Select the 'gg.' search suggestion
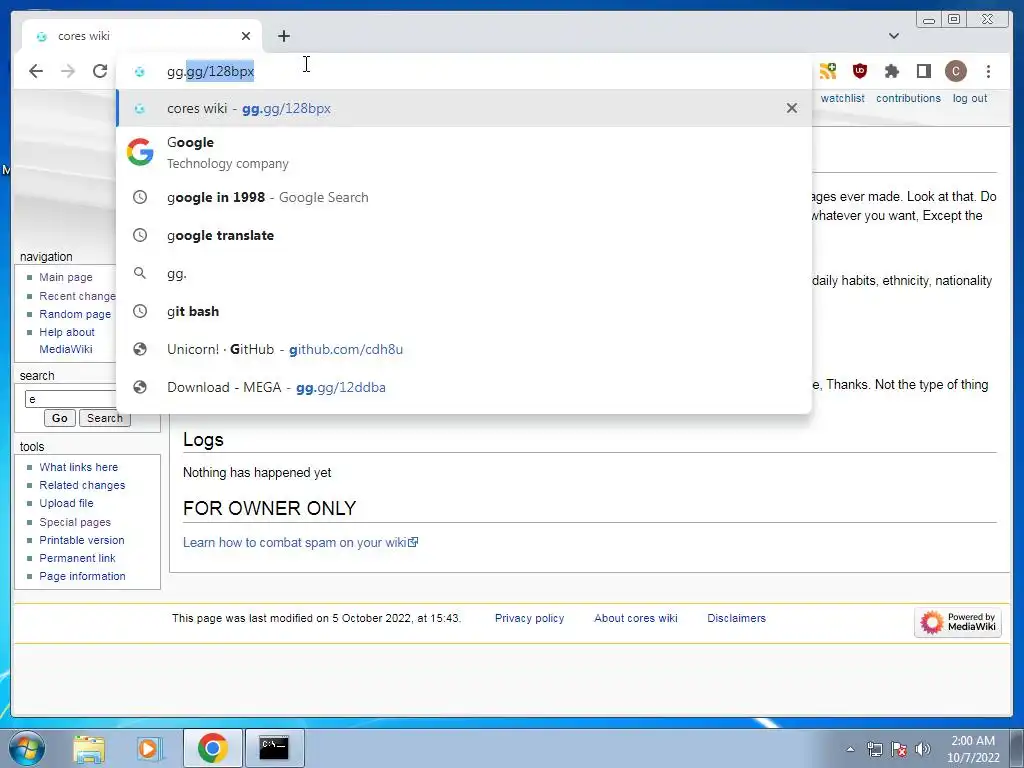The image size is (1024, 768). click(x=464, y=274)
